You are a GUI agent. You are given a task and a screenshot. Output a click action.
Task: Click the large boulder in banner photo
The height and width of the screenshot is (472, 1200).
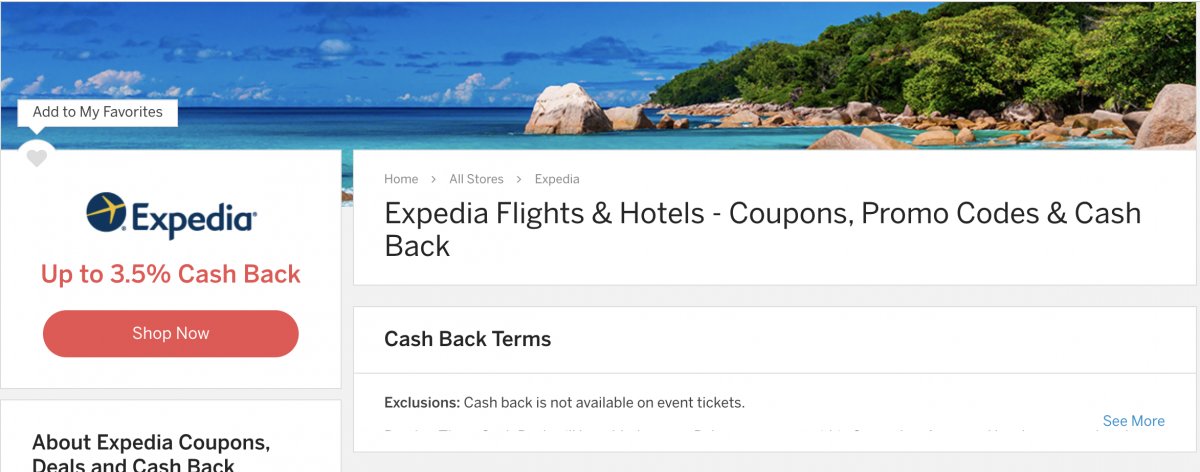pos(567,109)
